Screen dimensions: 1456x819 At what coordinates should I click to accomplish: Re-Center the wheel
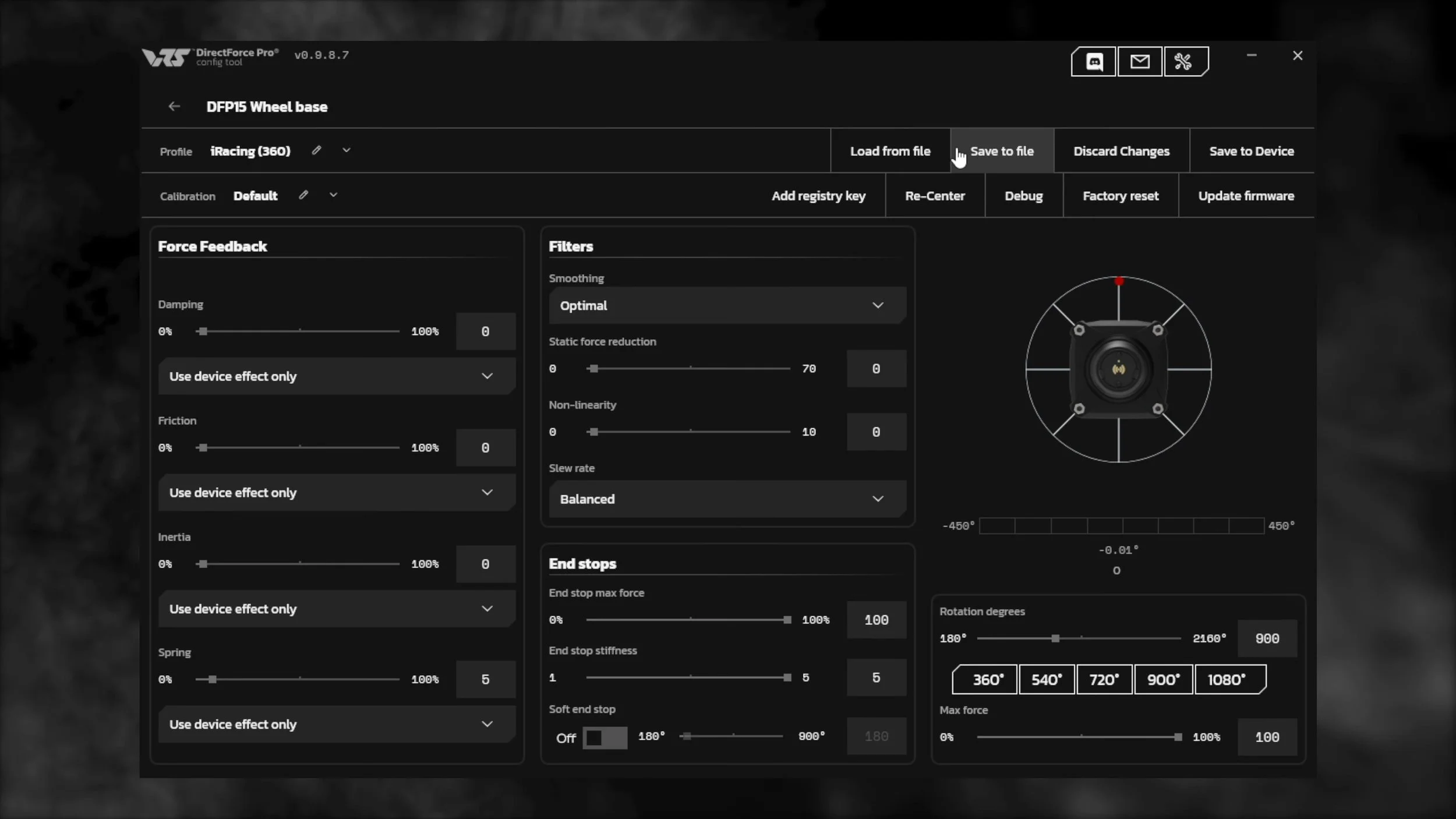(x=935, y=196)
